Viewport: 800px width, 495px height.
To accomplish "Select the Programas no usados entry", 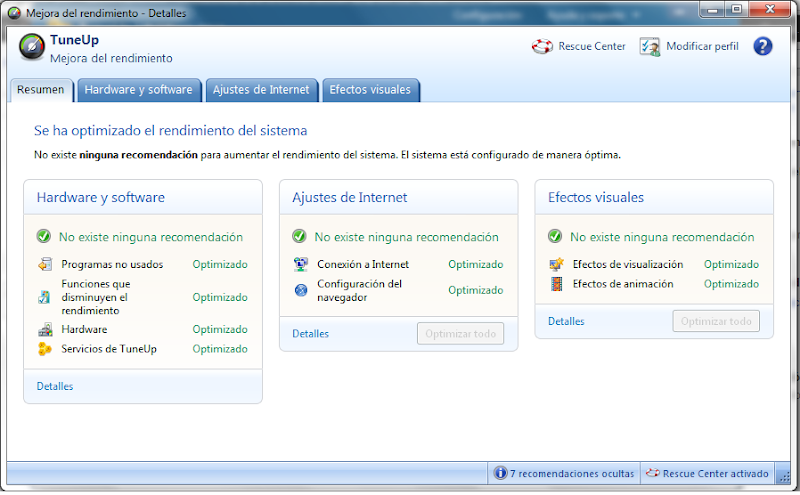I will 112,264.
